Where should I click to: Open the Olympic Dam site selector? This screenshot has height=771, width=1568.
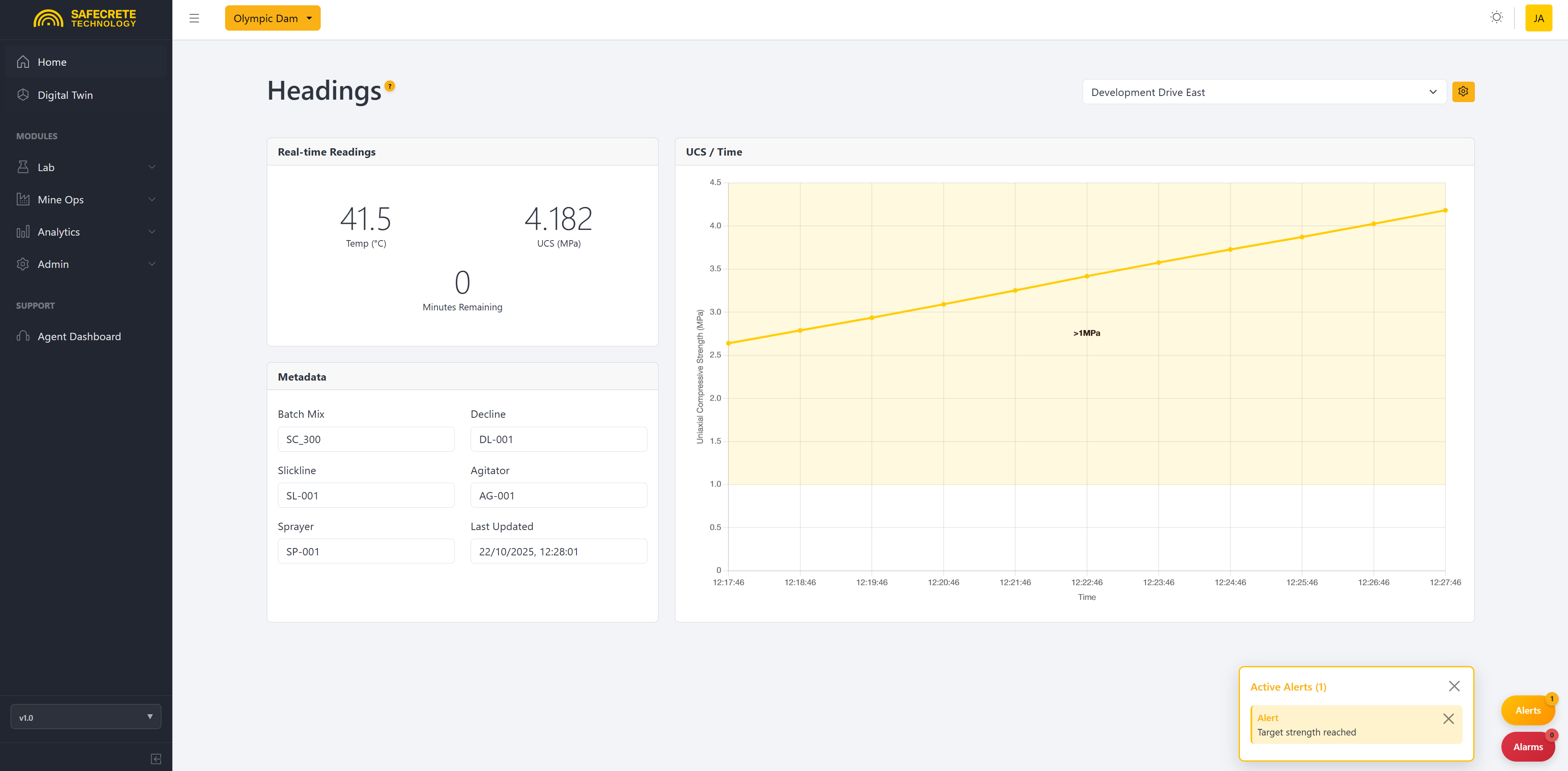272,18
